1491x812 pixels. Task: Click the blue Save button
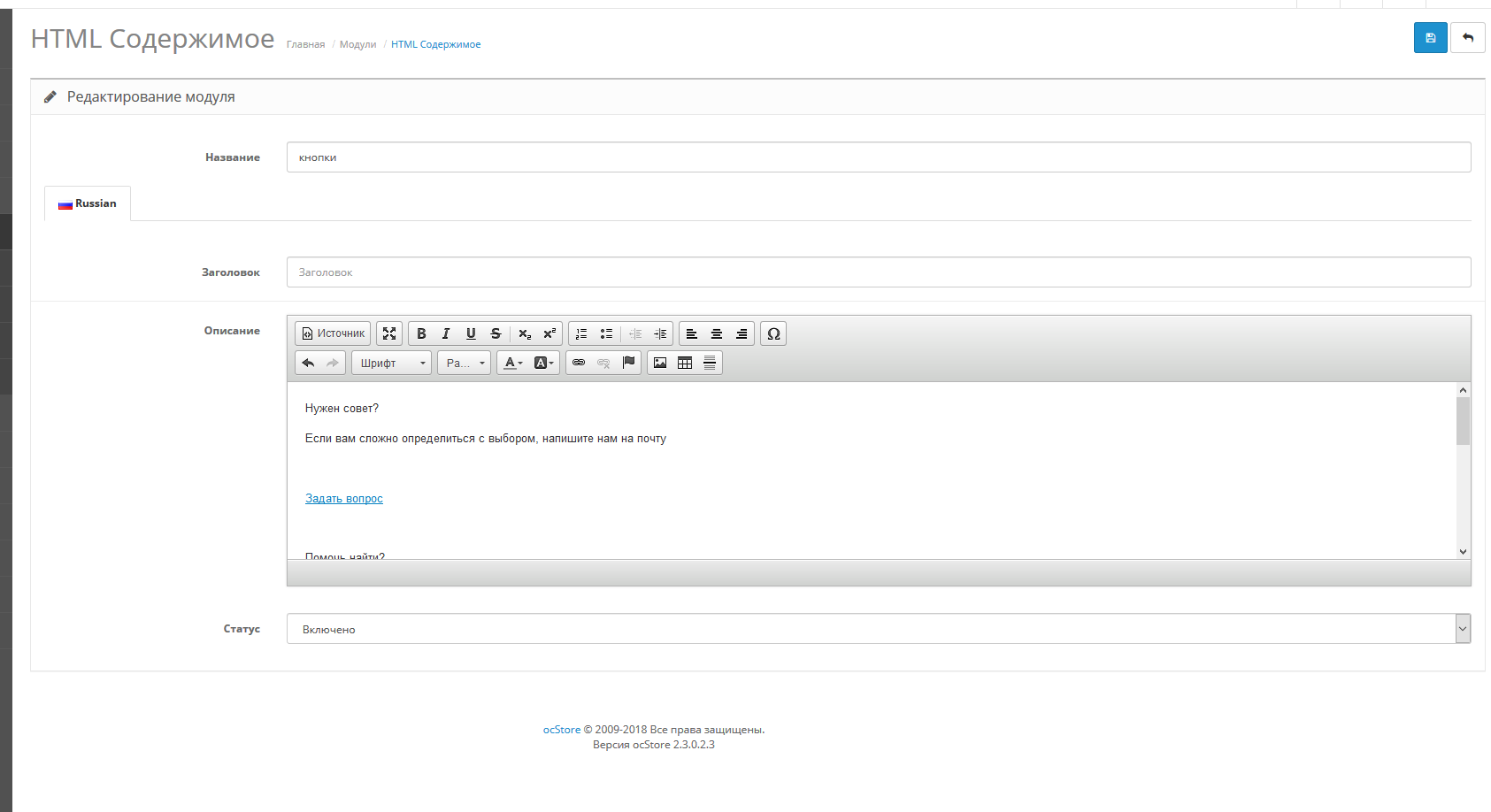[x=1430, y=38]
